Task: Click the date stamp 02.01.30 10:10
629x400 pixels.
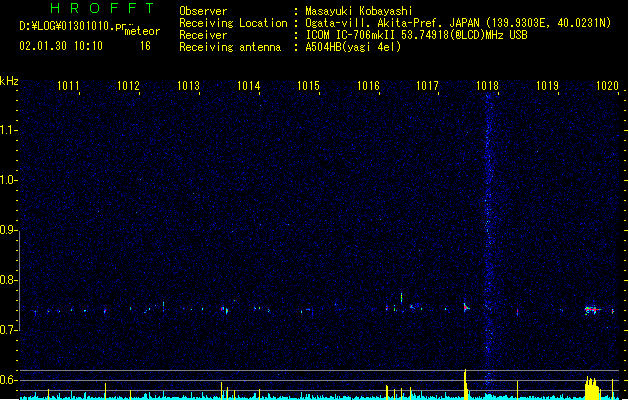Action: pyautogui.click(x=61, y=46)
